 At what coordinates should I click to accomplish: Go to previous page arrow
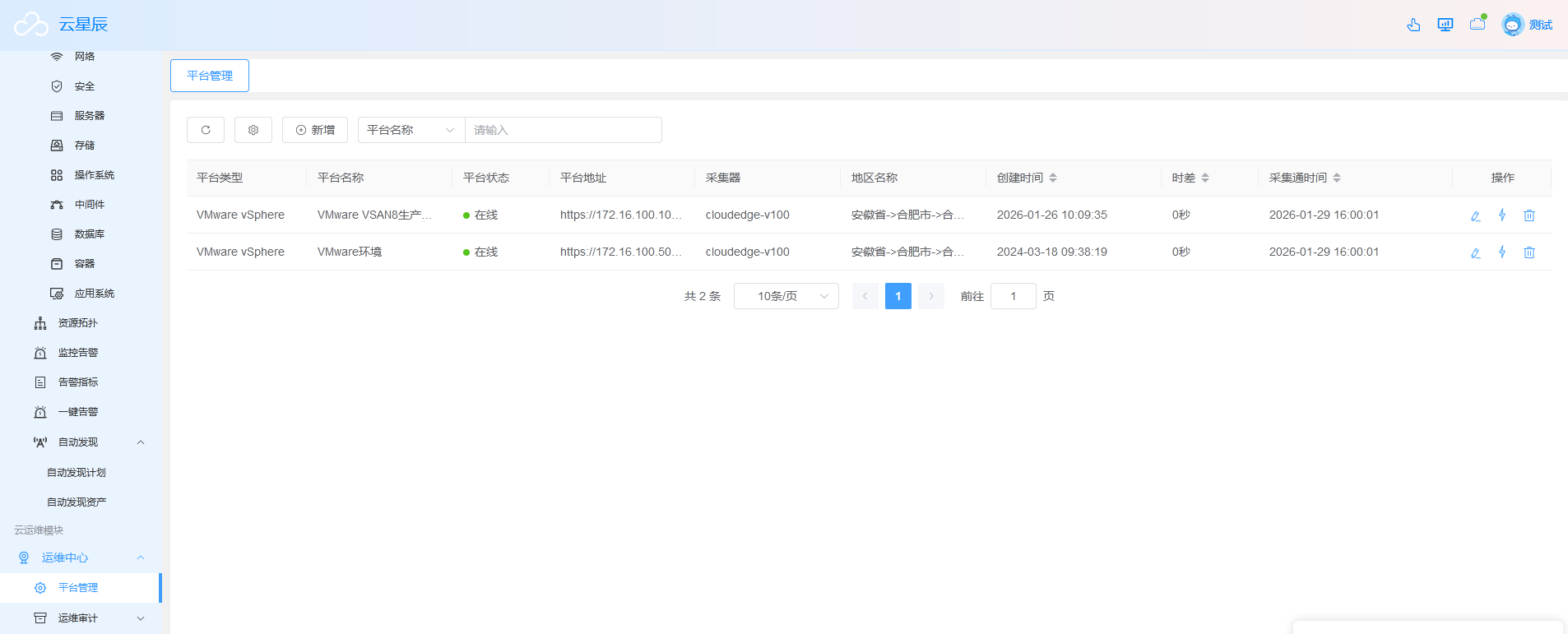(x=865, y=296)
